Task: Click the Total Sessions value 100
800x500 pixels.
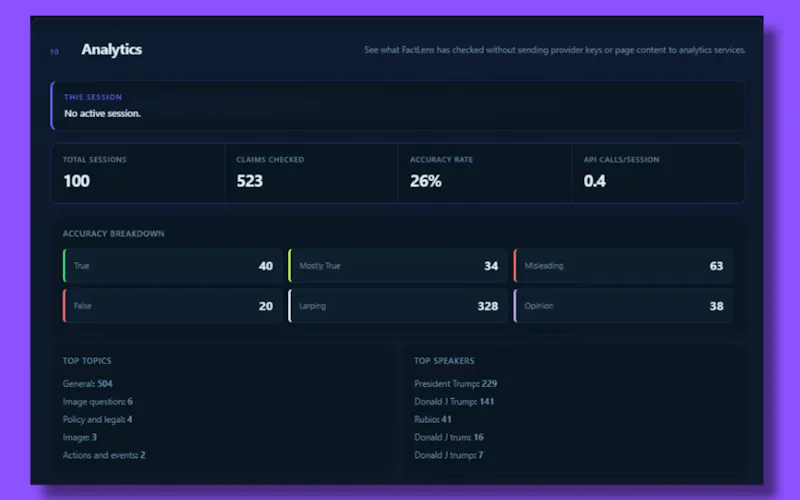Action: (x=77, y=181)
